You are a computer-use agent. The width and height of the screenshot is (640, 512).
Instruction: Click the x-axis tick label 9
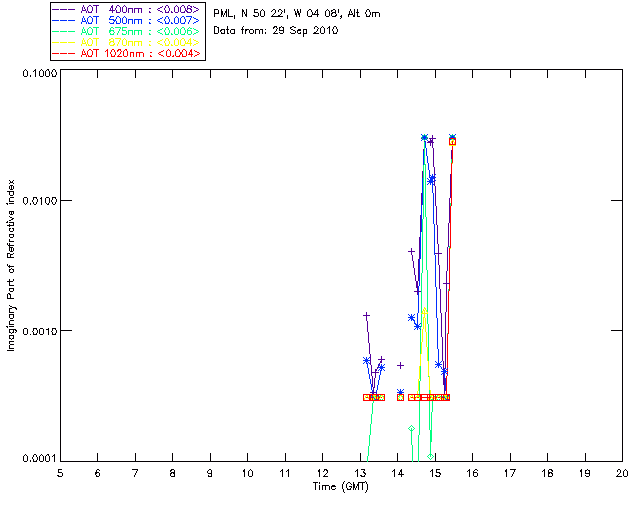[x=210, y=473]
